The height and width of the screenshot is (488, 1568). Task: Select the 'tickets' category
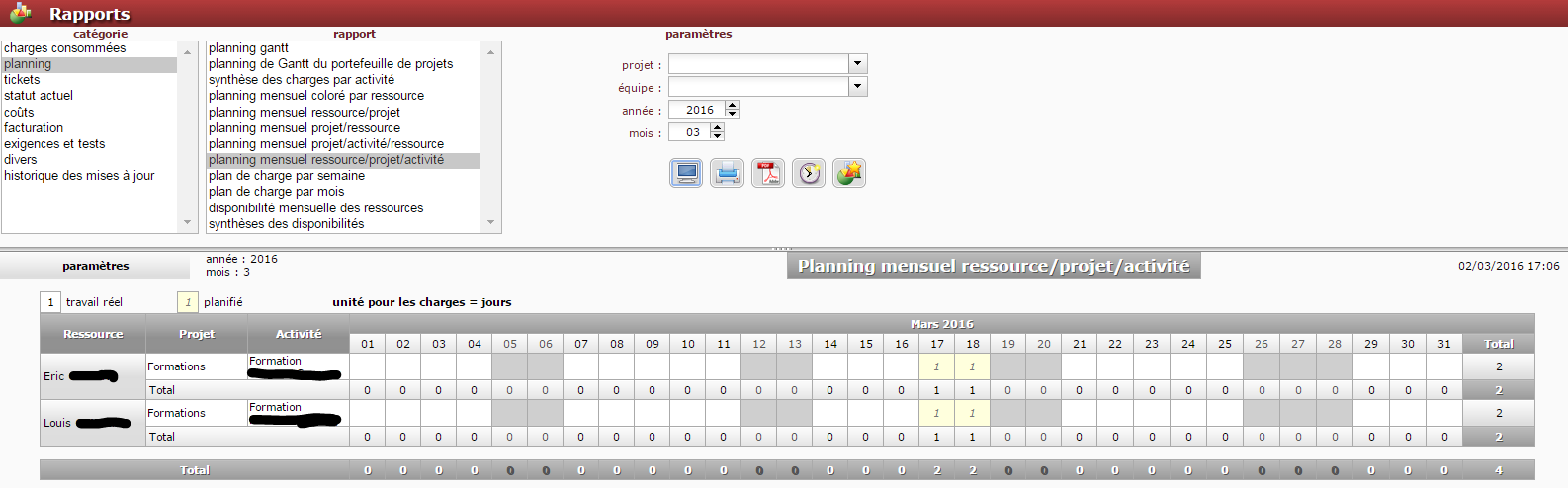pyautogui.click(x=89, y=80)
